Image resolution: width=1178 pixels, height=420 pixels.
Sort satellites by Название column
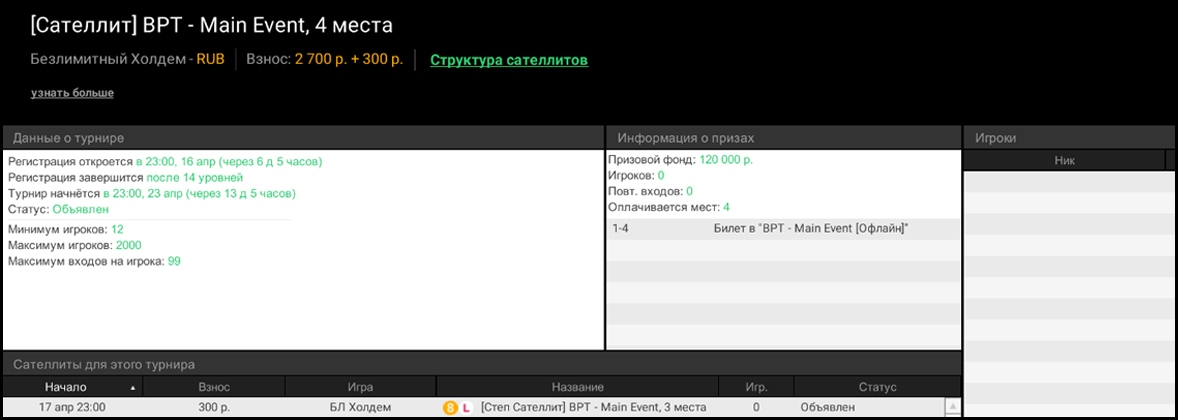point(577,387)
